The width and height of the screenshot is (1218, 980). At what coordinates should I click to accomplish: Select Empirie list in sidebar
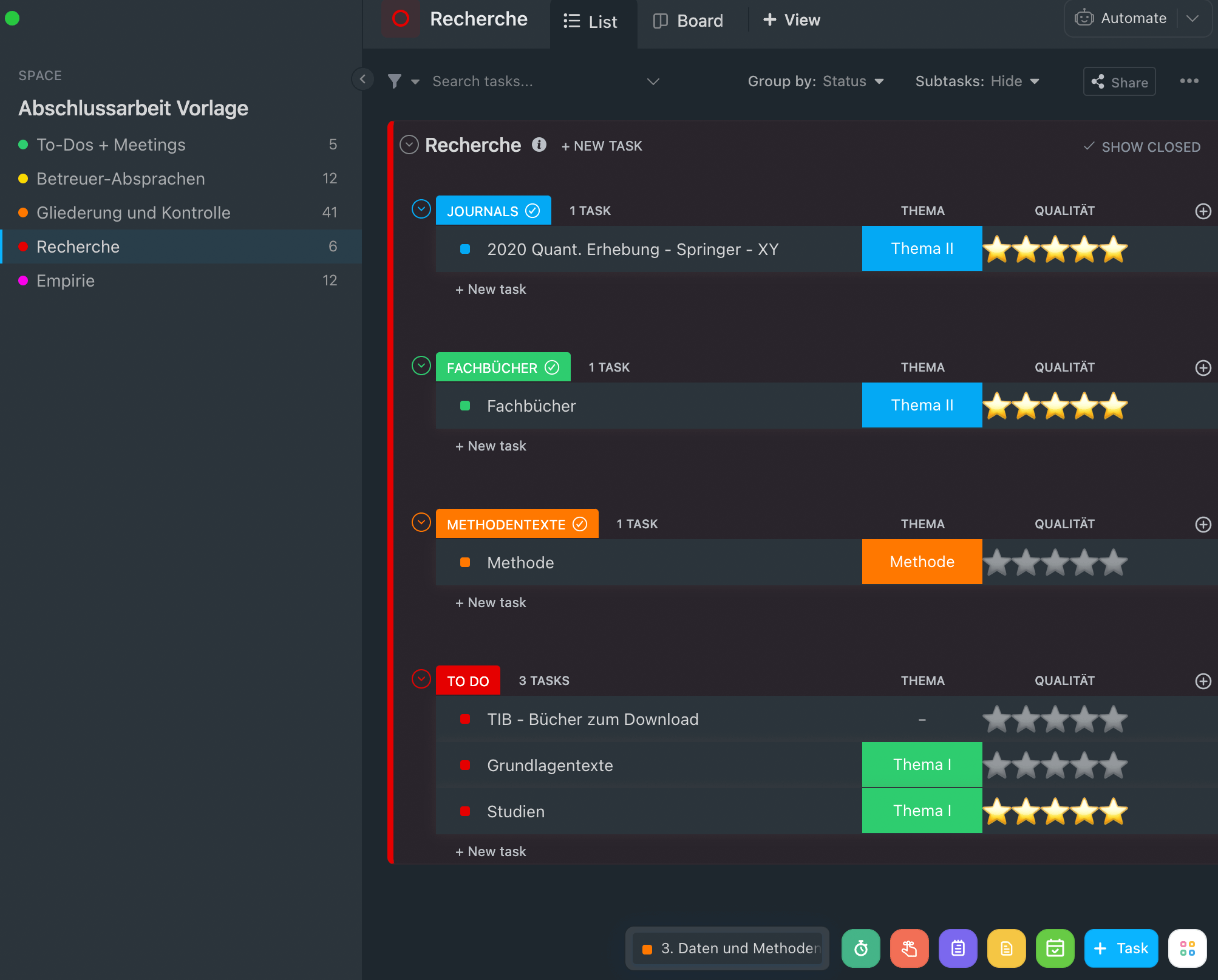[66, 281]
